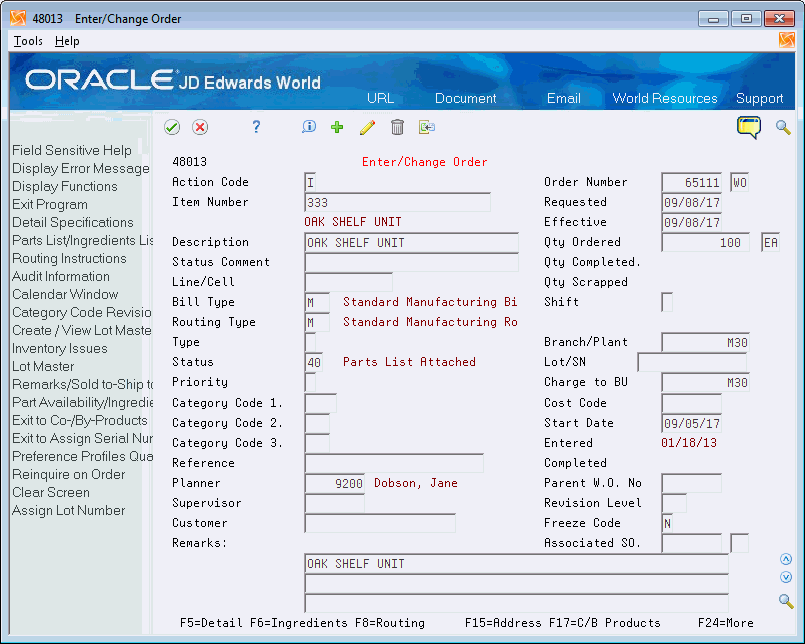Image resolution: width=805 pixels, height=644 pixels.
Task: Click the red X cancel icon
Action: click(200, 127)
